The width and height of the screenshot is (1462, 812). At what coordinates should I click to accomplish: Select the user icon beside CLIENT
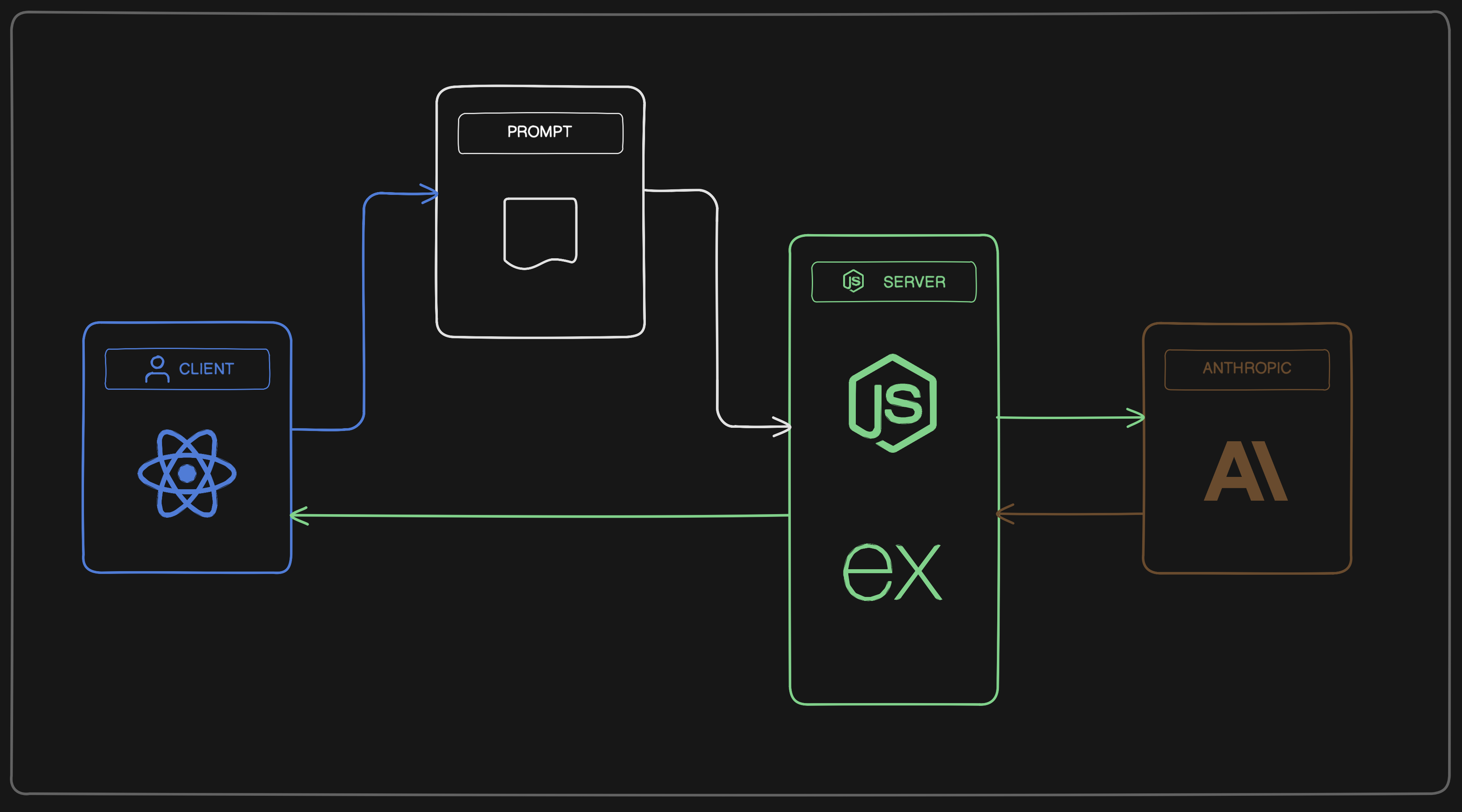[157, 369]
